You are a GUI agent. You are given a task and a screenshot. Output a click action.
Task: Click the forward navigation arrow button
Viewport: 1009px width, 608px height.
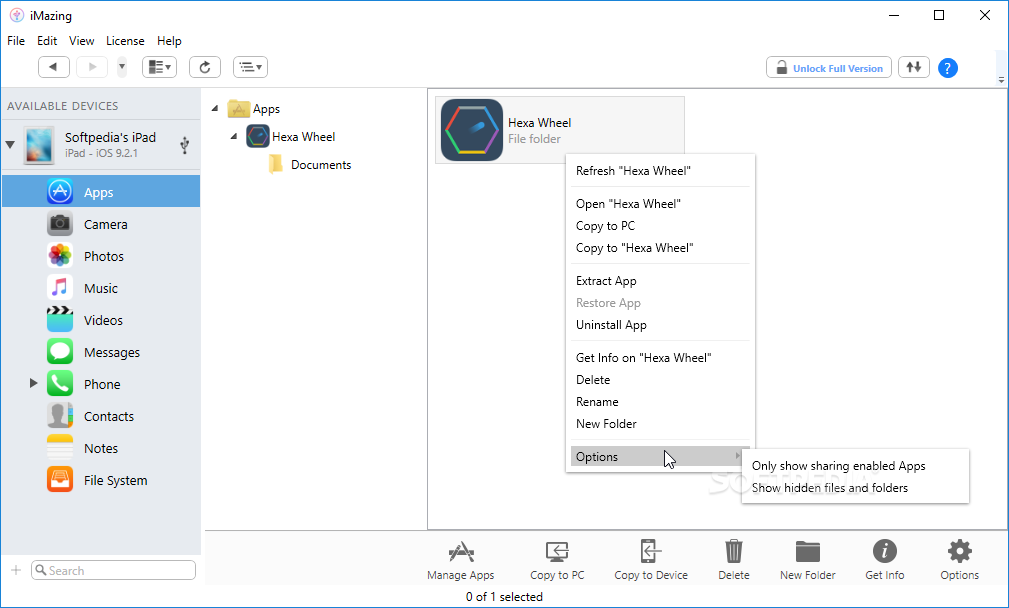(x=92, y=67)
